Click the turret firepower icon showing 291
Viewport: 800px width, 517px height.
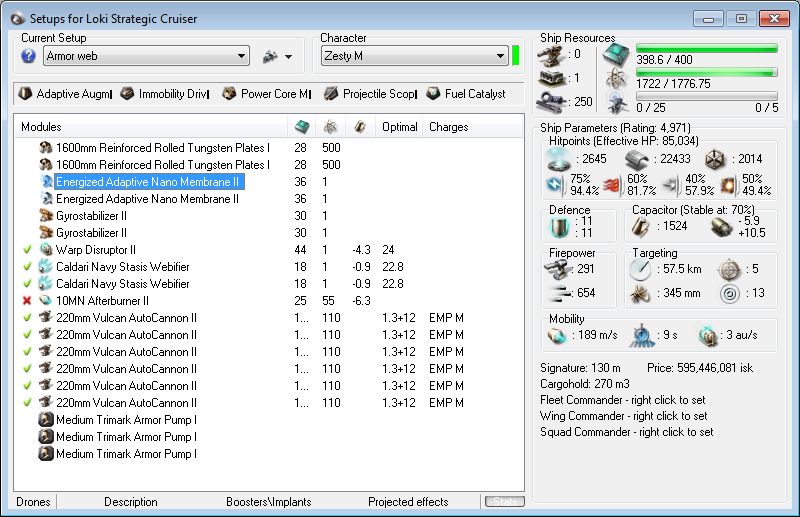click(x=557, y=269)
